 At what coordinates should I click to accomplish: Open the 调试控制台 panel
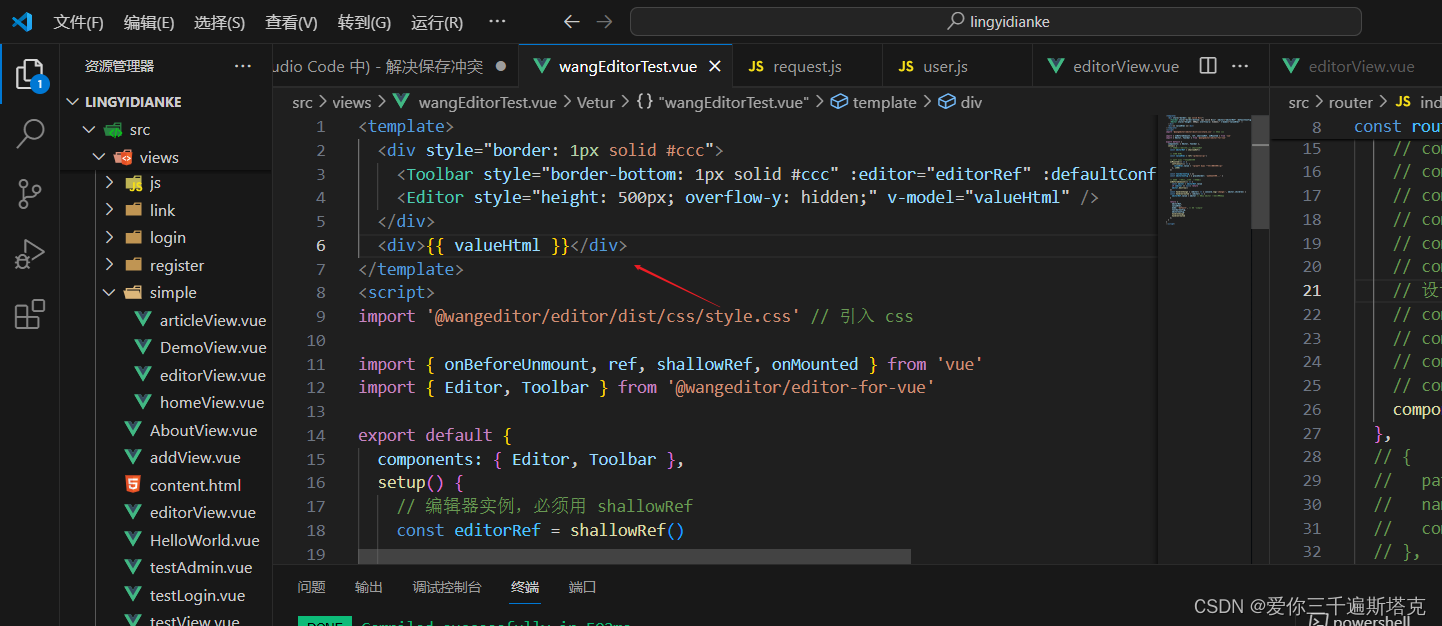(447, 588)
